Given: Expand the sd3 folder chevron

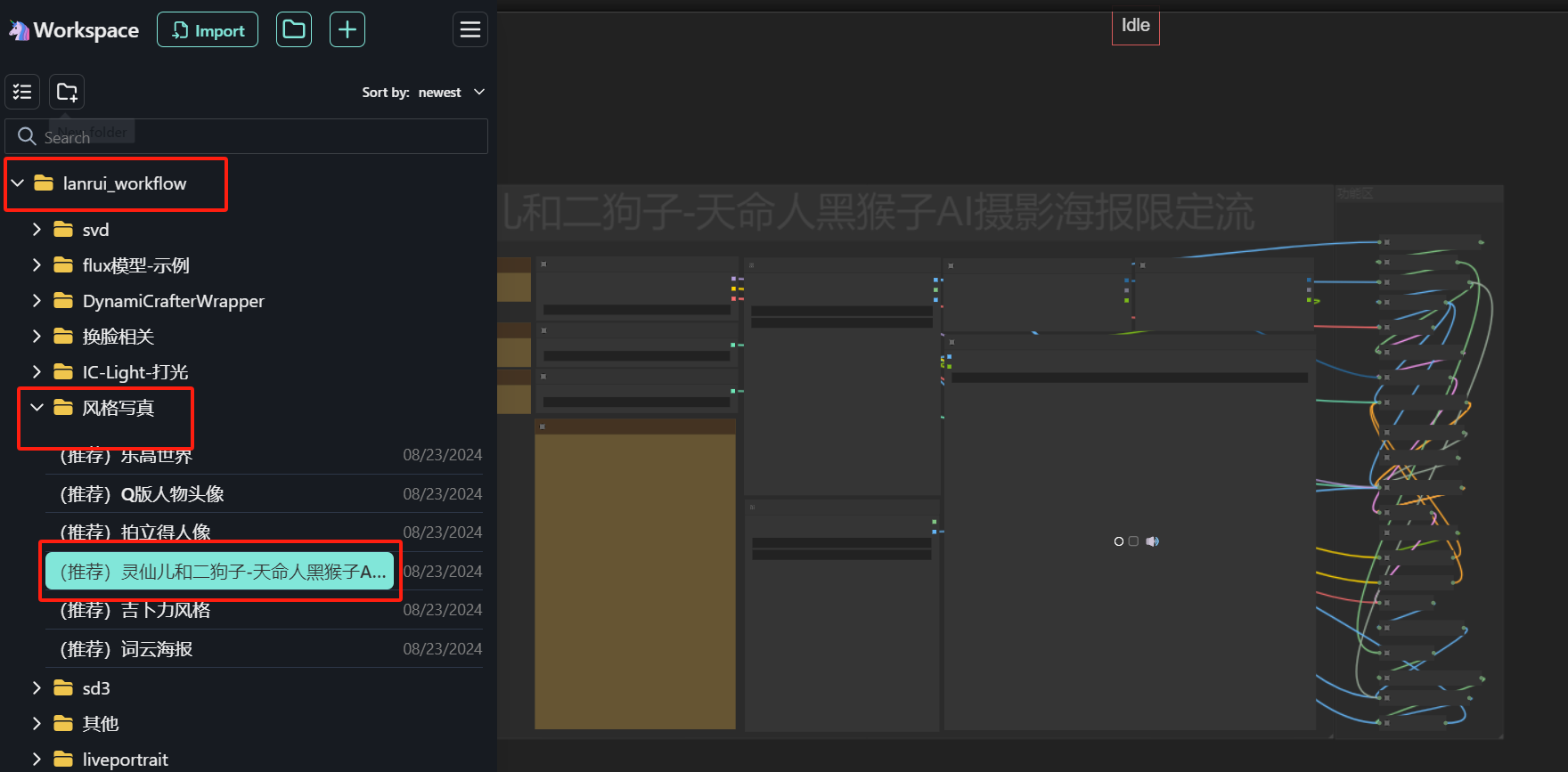Looking at the screenshot, I should click(x=37, y=688).
